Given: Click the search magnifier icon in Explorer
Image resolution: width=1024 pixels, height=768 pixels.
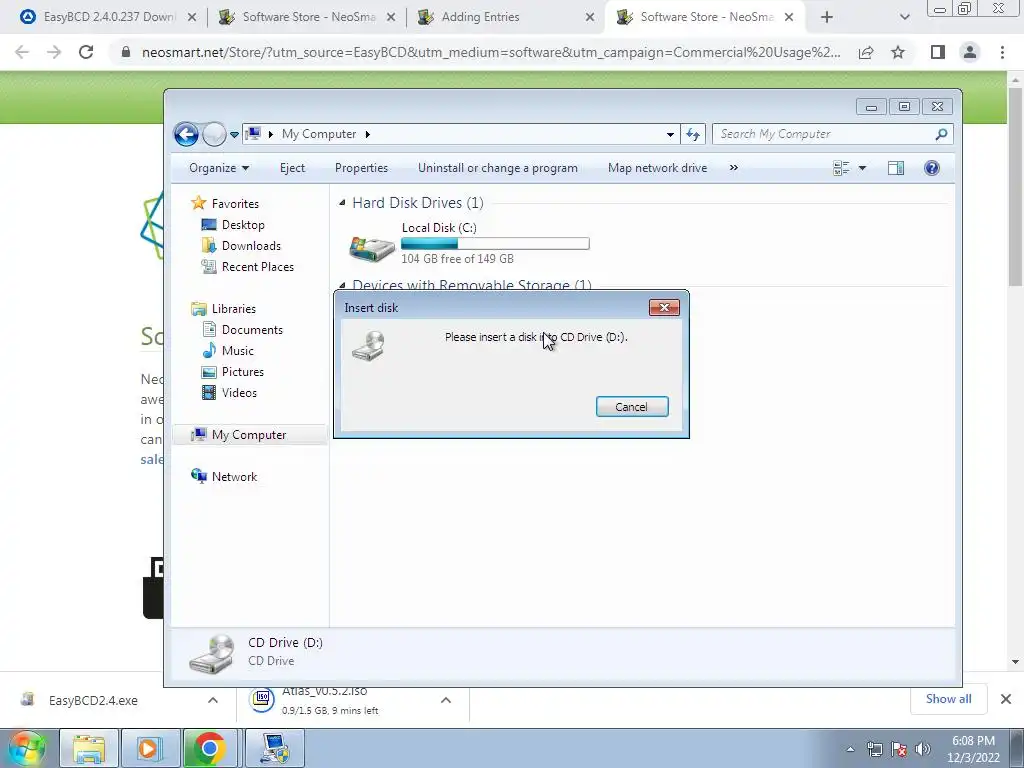Looking at the screenshot, I should [x=941, y=134].
